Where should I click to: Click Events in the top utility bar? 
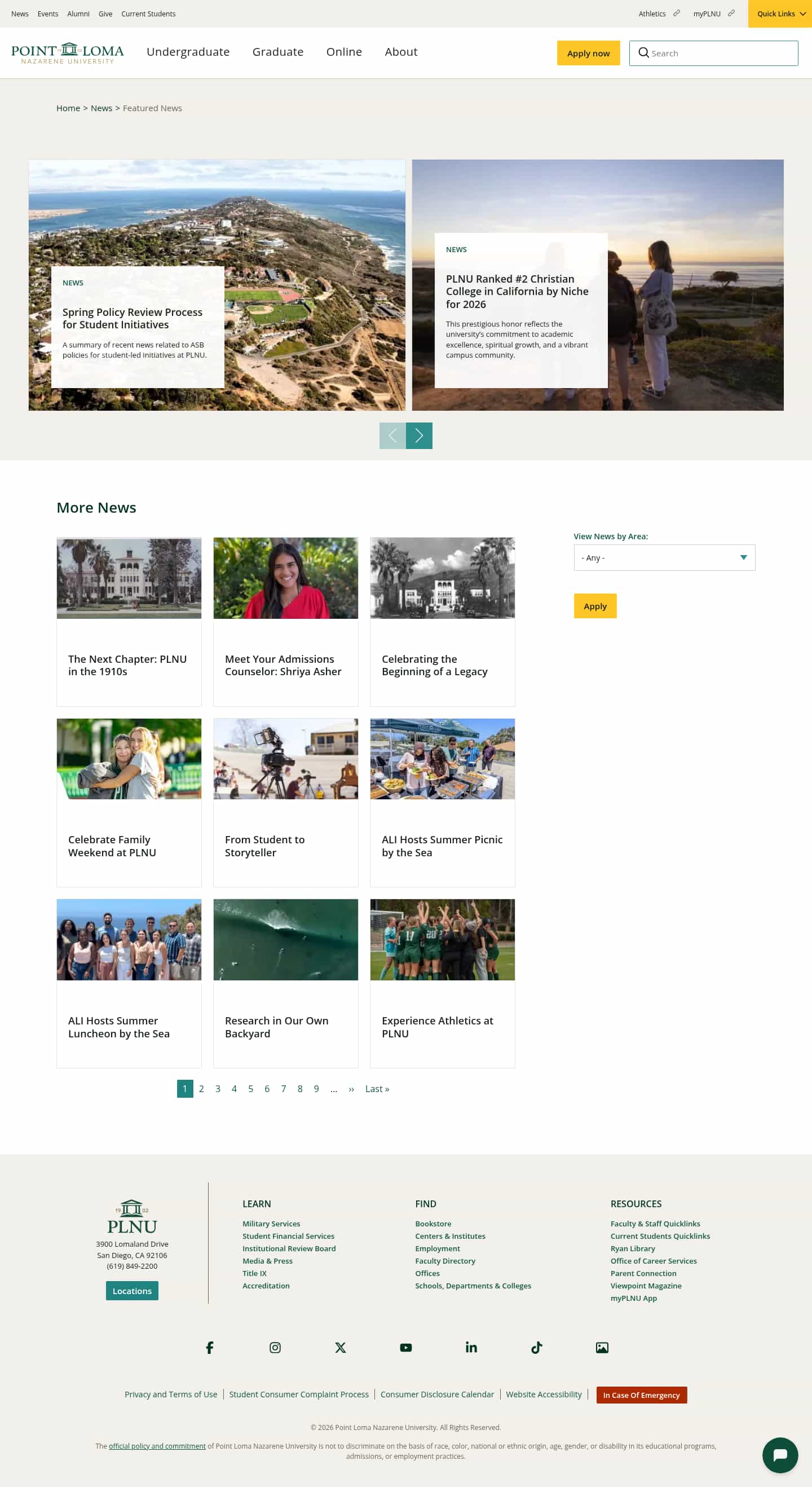48,14
